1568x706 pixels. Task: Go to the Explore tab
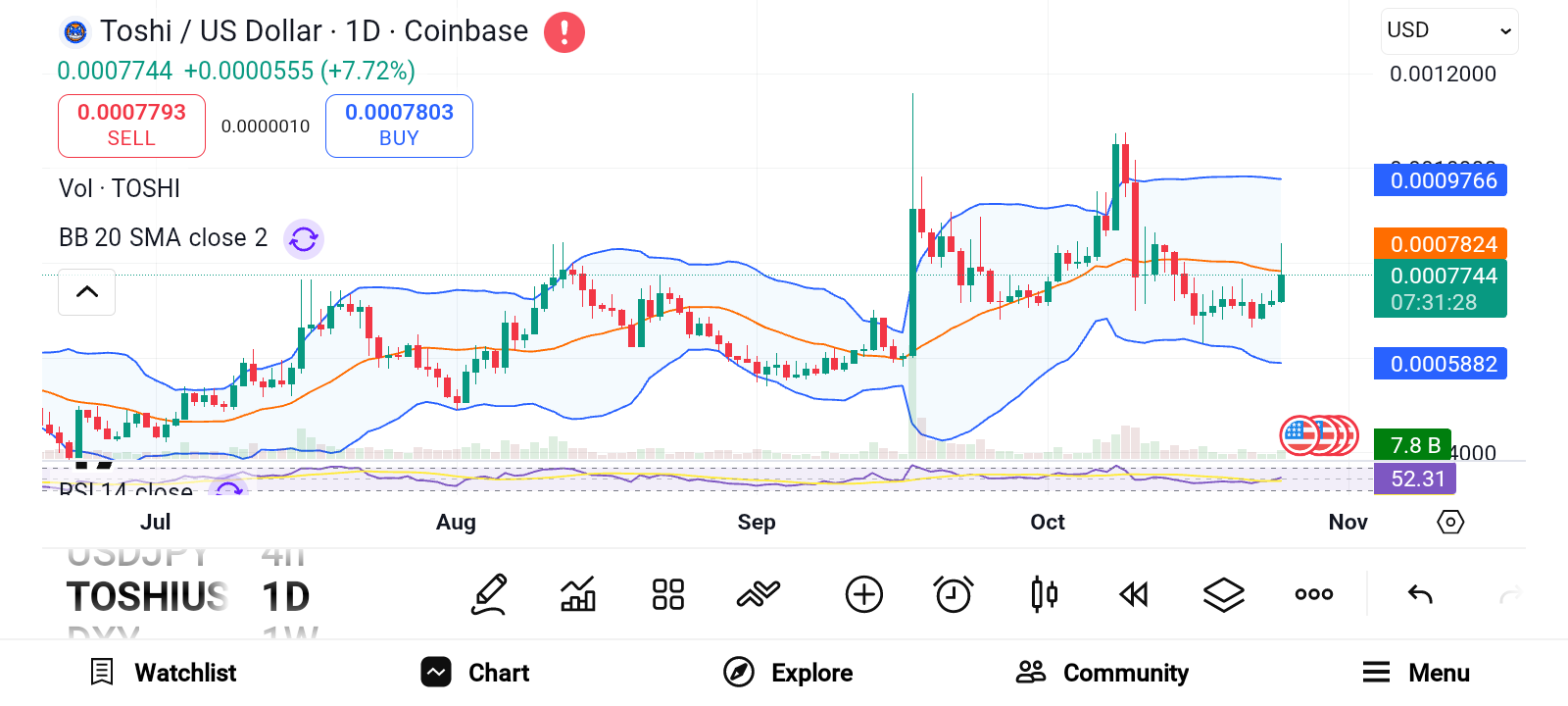tap(789, 673)
